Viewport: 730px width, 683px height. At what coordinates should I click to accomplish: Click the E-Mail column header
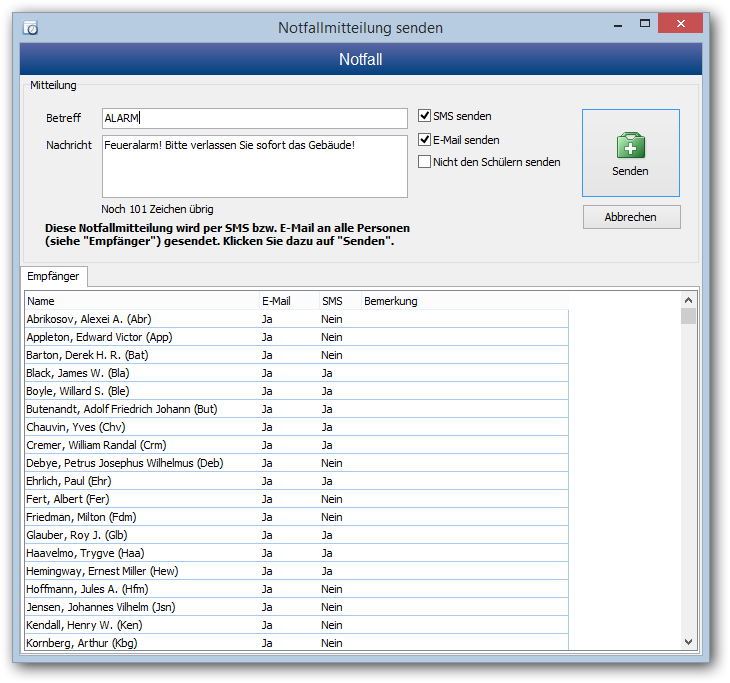(287, 301)
